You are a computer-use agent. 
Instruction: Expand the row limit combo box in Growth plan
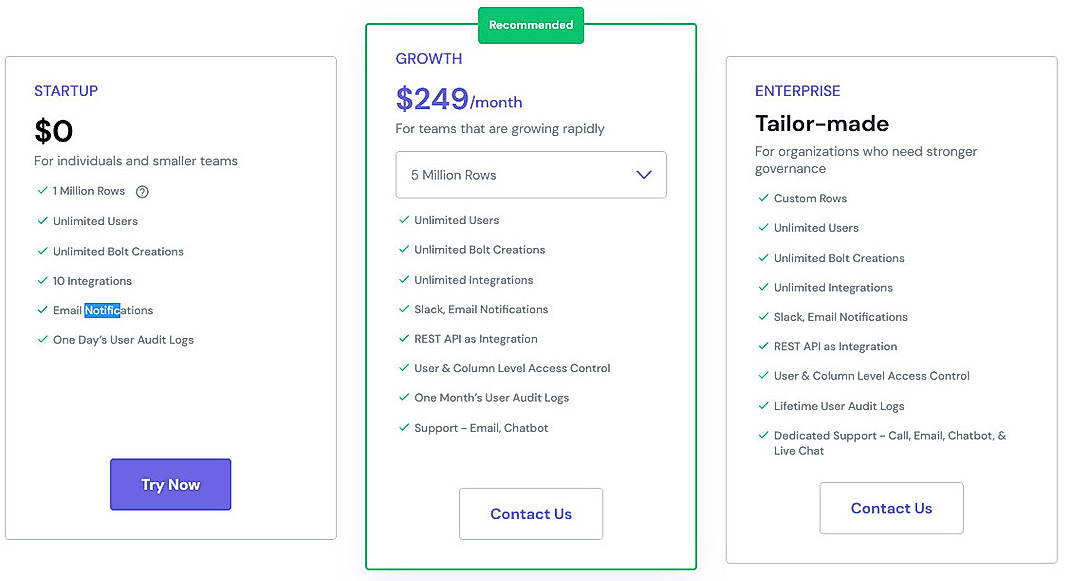[530, 174]
